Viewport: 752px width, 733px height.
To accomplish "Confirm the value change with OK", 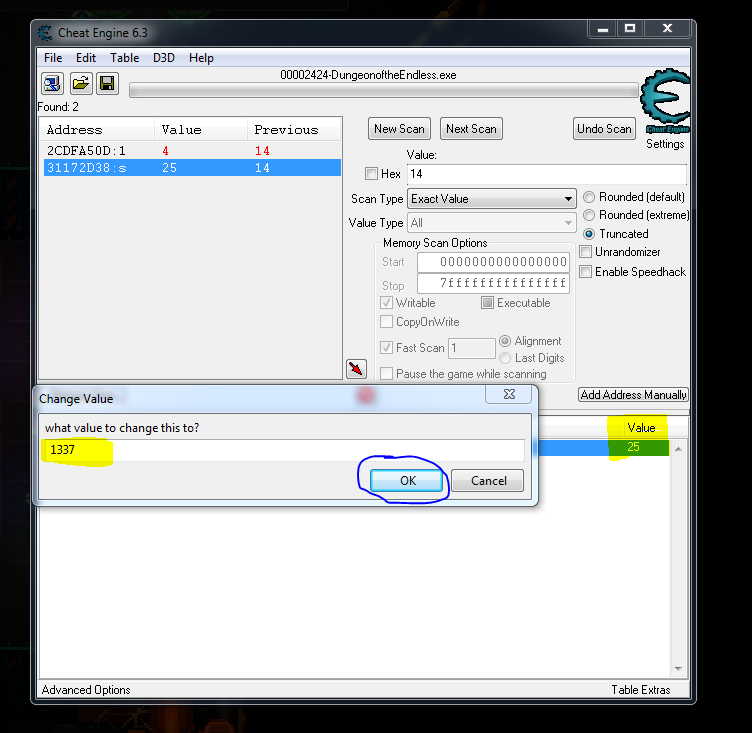I will coord(407,481).
